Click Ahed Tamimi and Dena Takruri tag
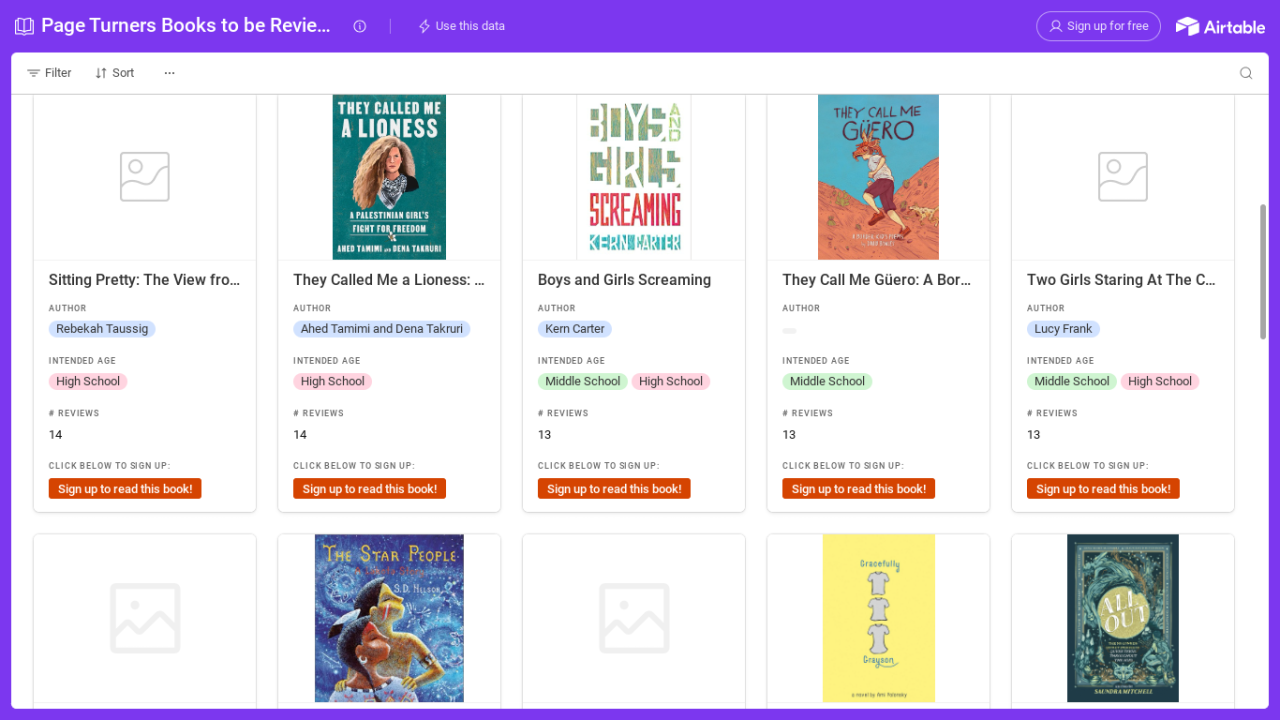The height and width of the screenshot is (720, 1280). [x=382, y=329]
